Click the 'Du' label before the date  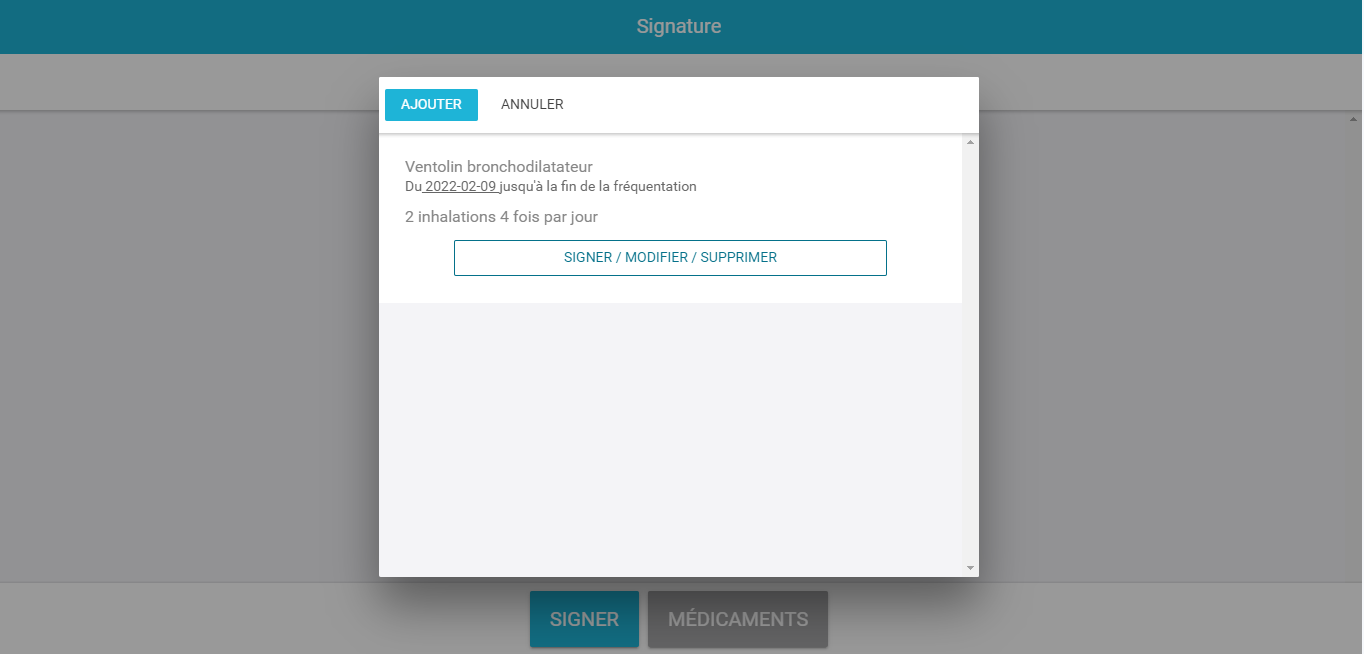pyautogui.click(x=413, y=187)
